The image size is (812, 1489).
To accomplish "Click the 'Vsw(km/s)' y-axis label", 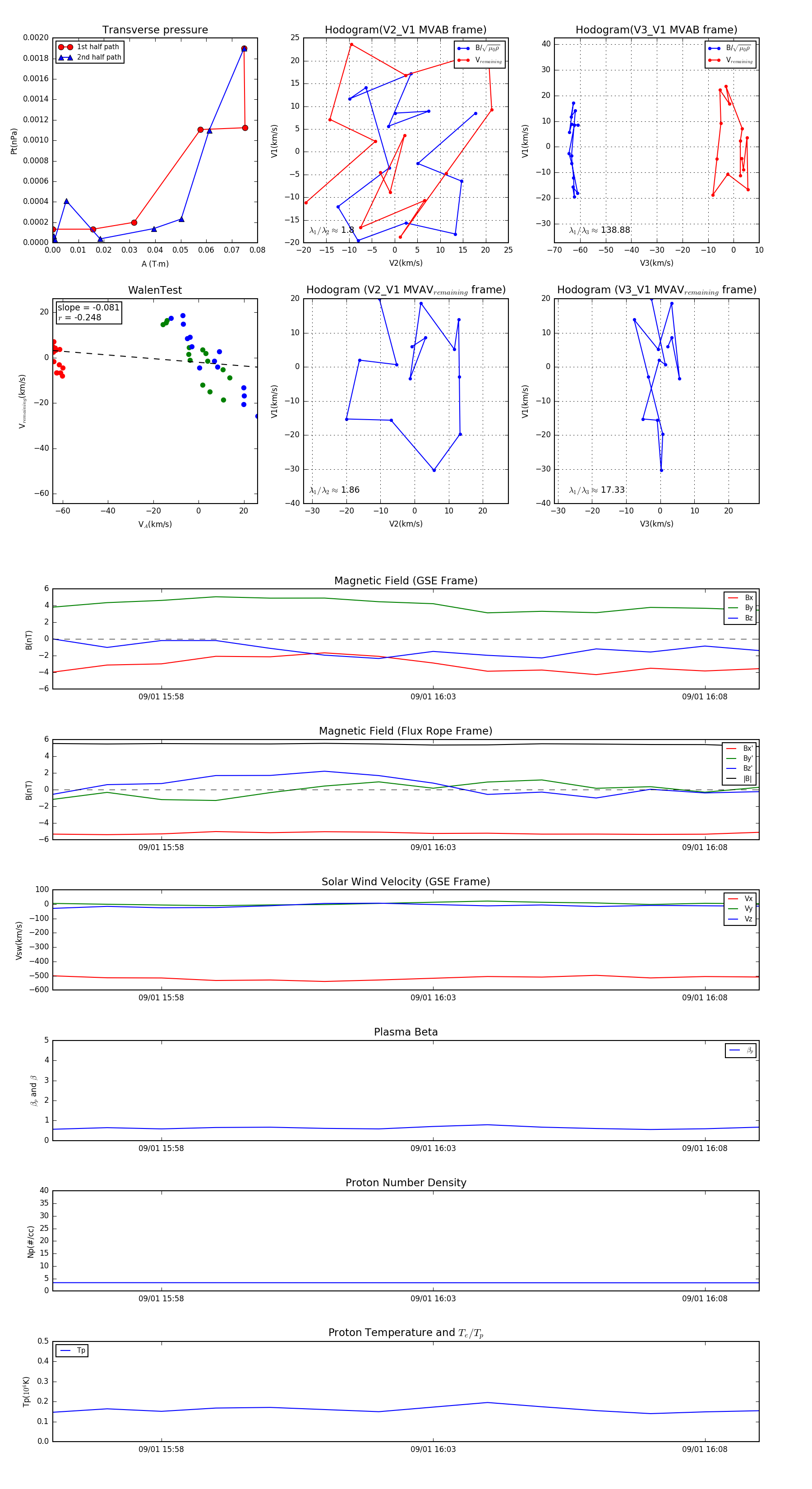I will (x=19, y=940).
